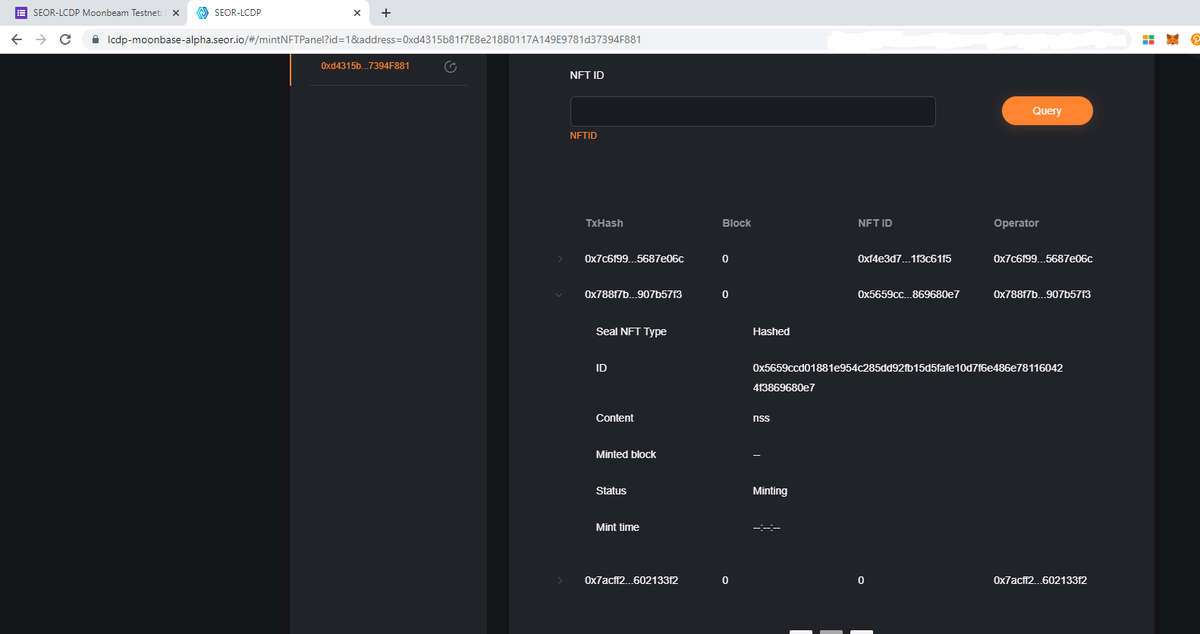Click Operator 0x7c6f99...5687e06c cell

1043,259
